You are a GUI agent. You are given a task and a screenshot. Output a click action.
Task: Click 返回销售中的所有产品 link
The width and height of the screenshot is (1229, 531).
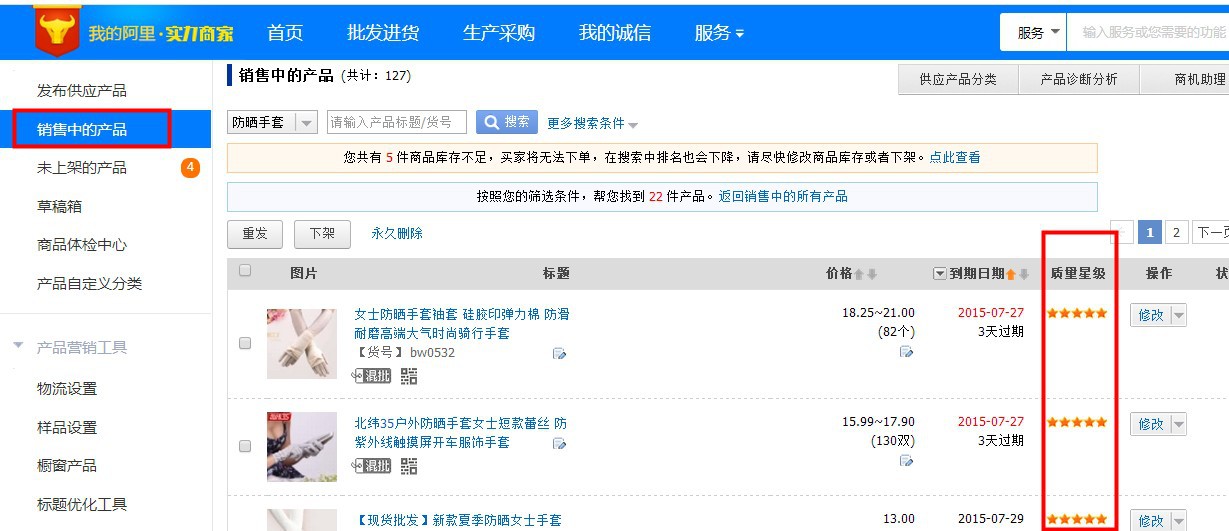tap(783, 196)
